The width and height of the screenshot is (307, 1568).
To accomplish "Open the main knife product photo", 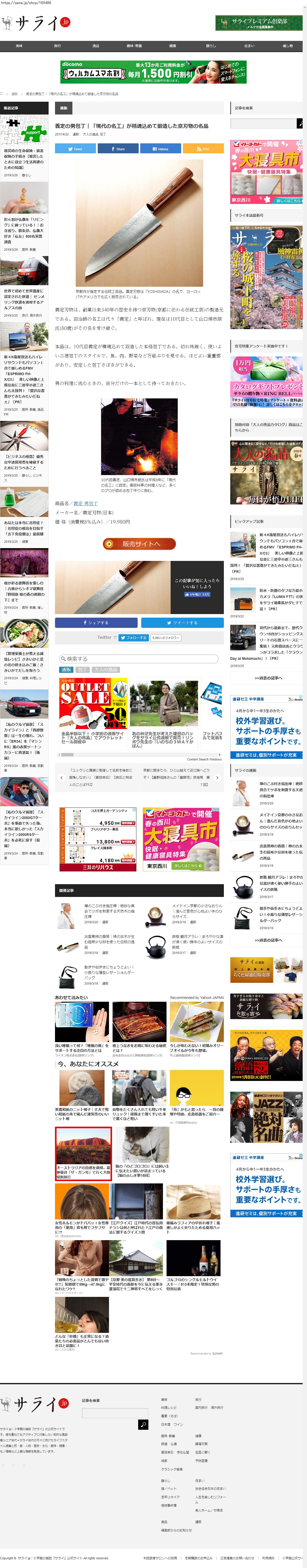I will pyautogui.click(x=139, y=223).
